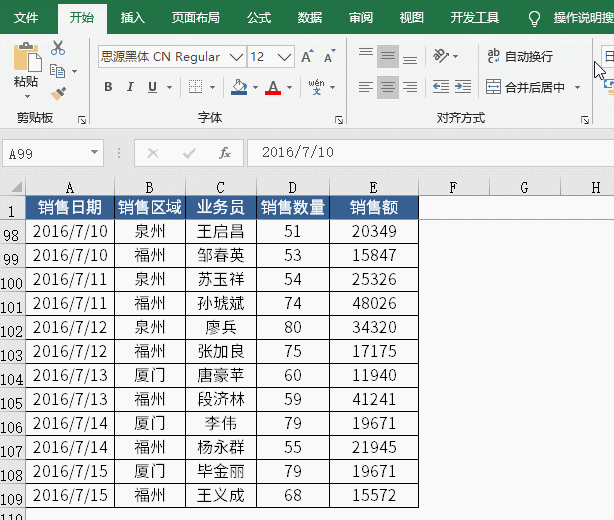Click cell with value 41241
Screen dimensions: 614x520
click(x=374, y=399)
